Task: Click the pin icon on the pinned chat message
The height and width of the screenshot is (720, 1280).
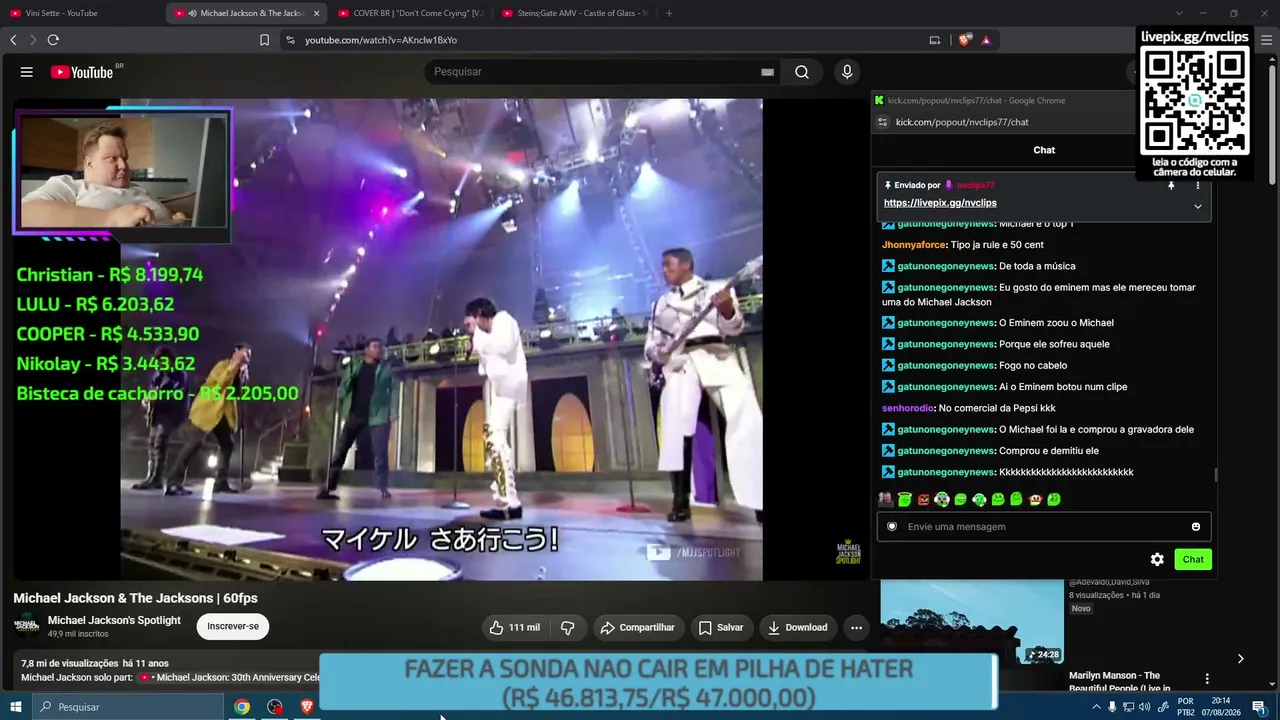Action: pyautogui.click(x=1172, y=186)
